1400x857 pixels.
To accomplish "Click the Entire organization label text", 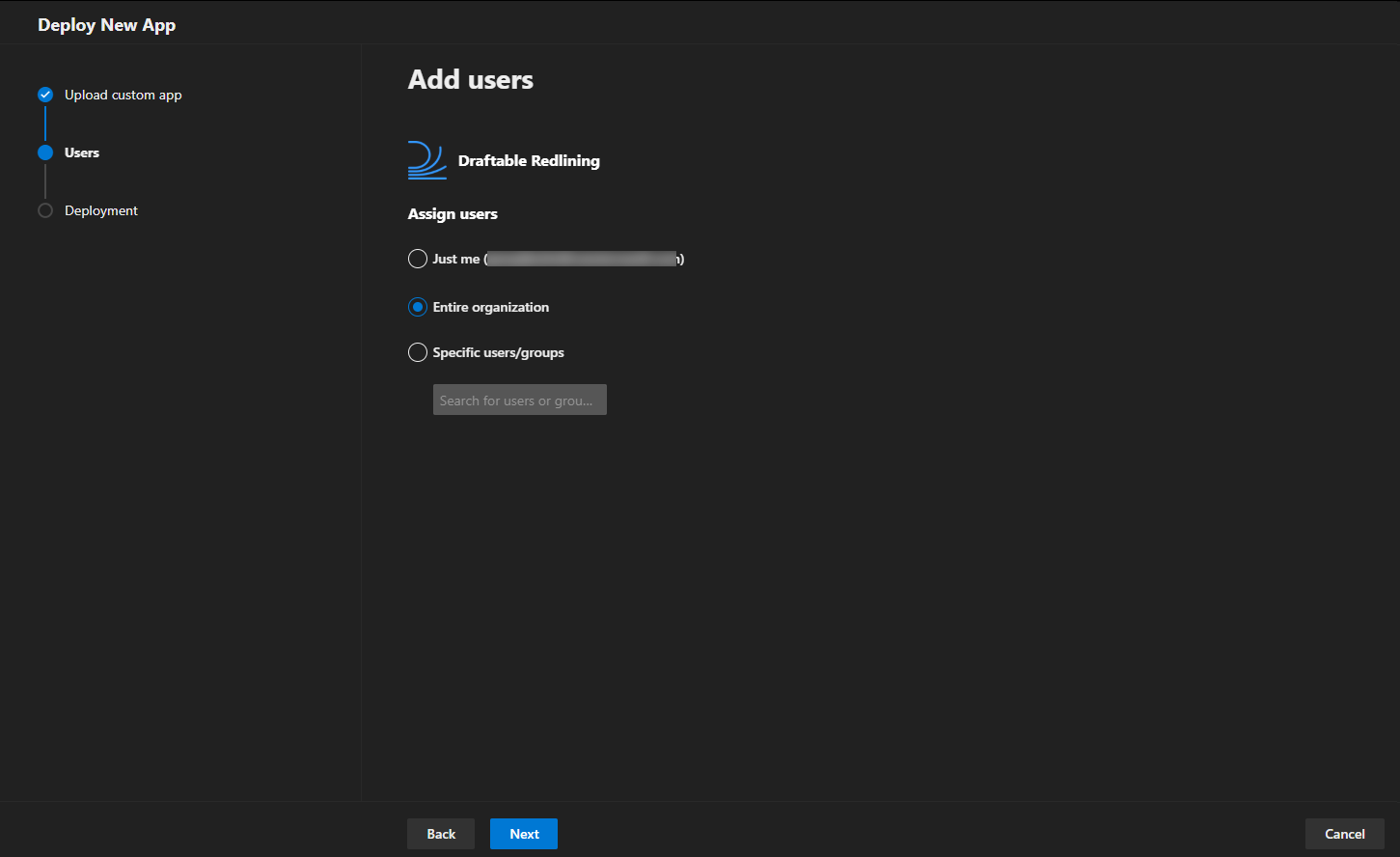I will pos(491,307).
